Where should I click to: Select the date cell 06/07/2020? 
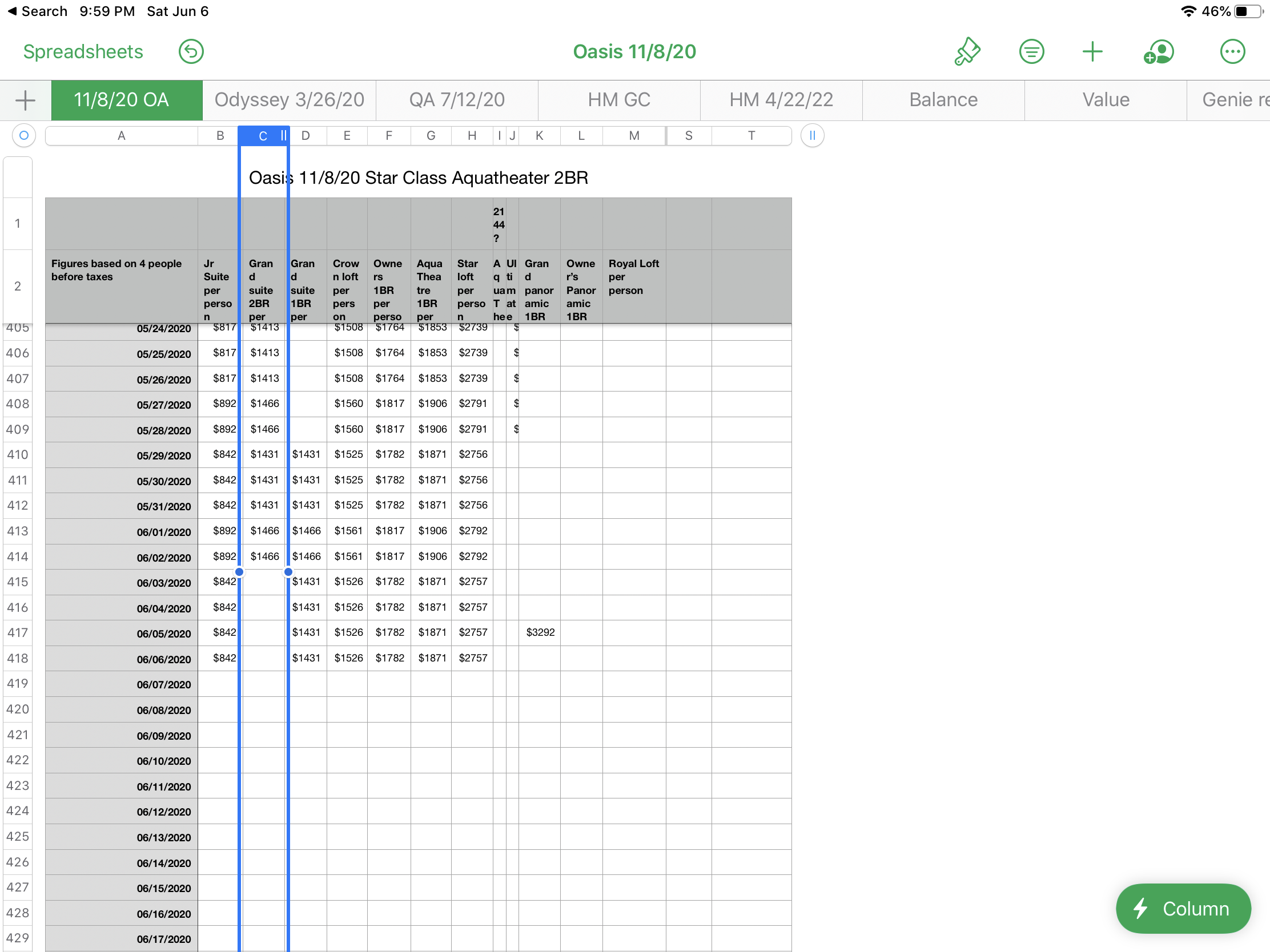(121, 684)
